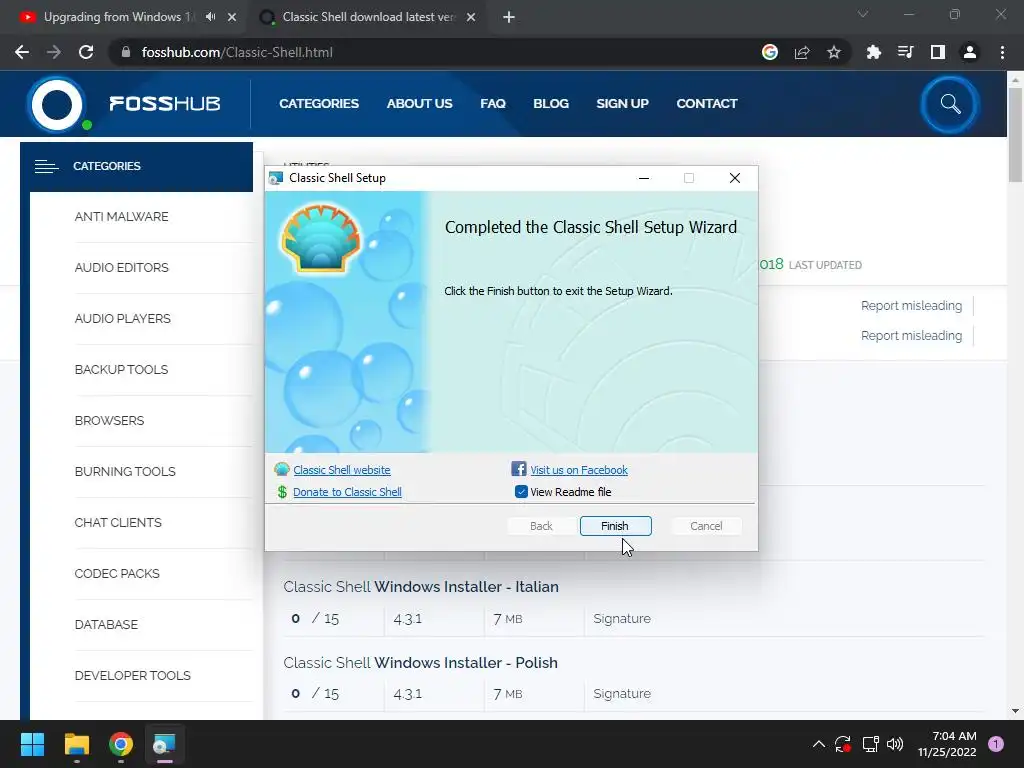Select CODEC PACKS category
Image resolution: width=1024 pixels, height=768 pixels.
[117, 573]
